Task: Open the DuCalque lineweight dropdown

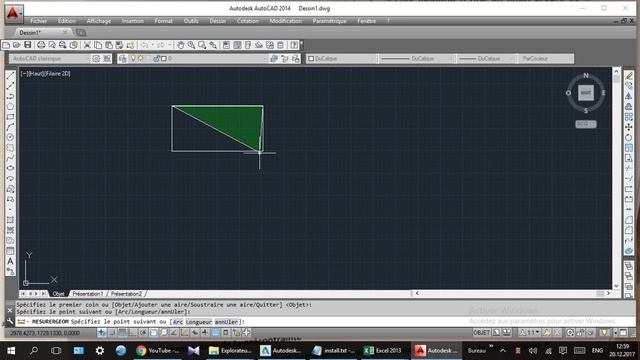Action: click(486, 59)
